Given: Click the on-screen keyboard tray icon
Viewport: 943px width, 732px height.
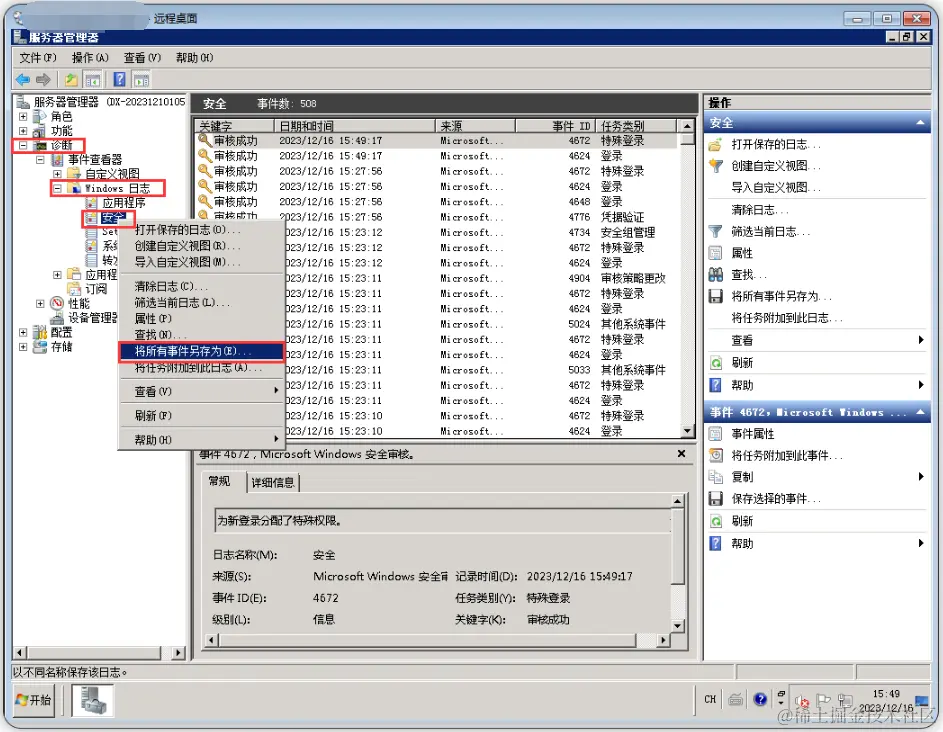Looking at the screenshot, I should pos(736,700).
